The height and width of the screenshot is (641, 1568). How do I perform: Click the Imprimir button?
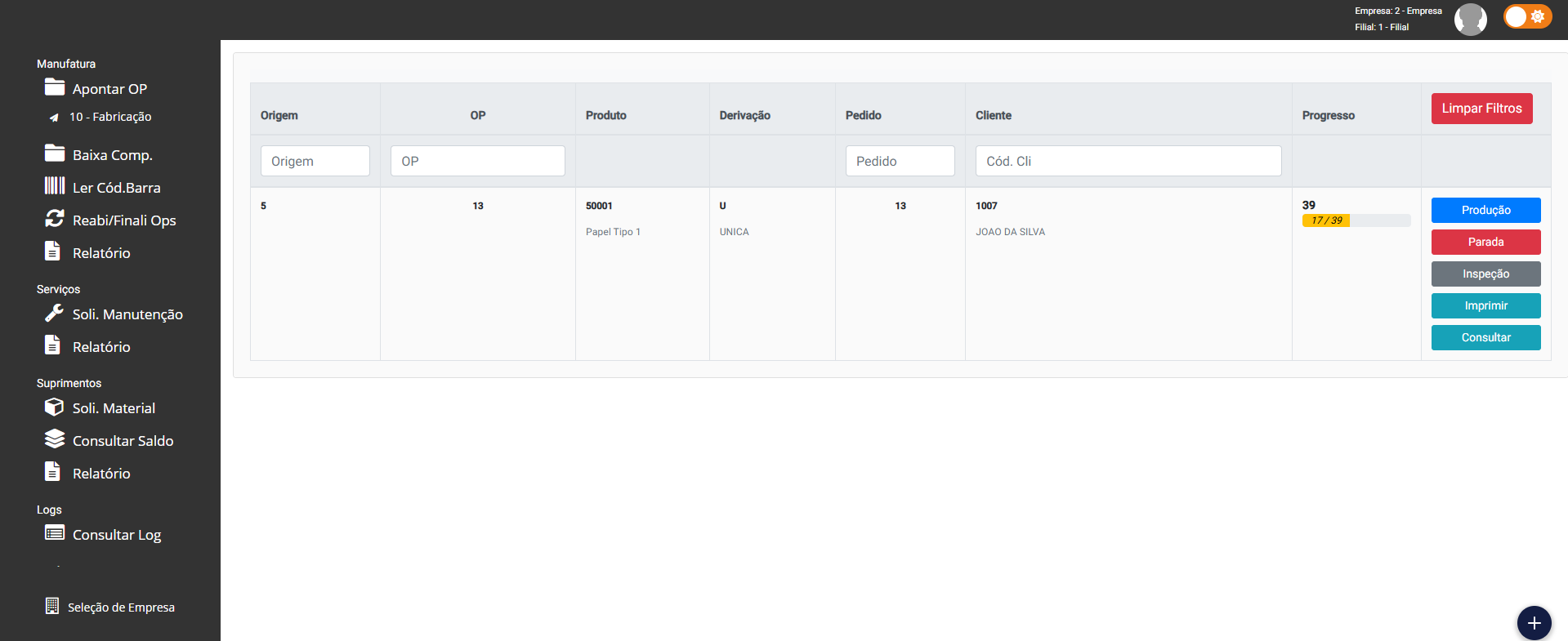[1485, 305]
